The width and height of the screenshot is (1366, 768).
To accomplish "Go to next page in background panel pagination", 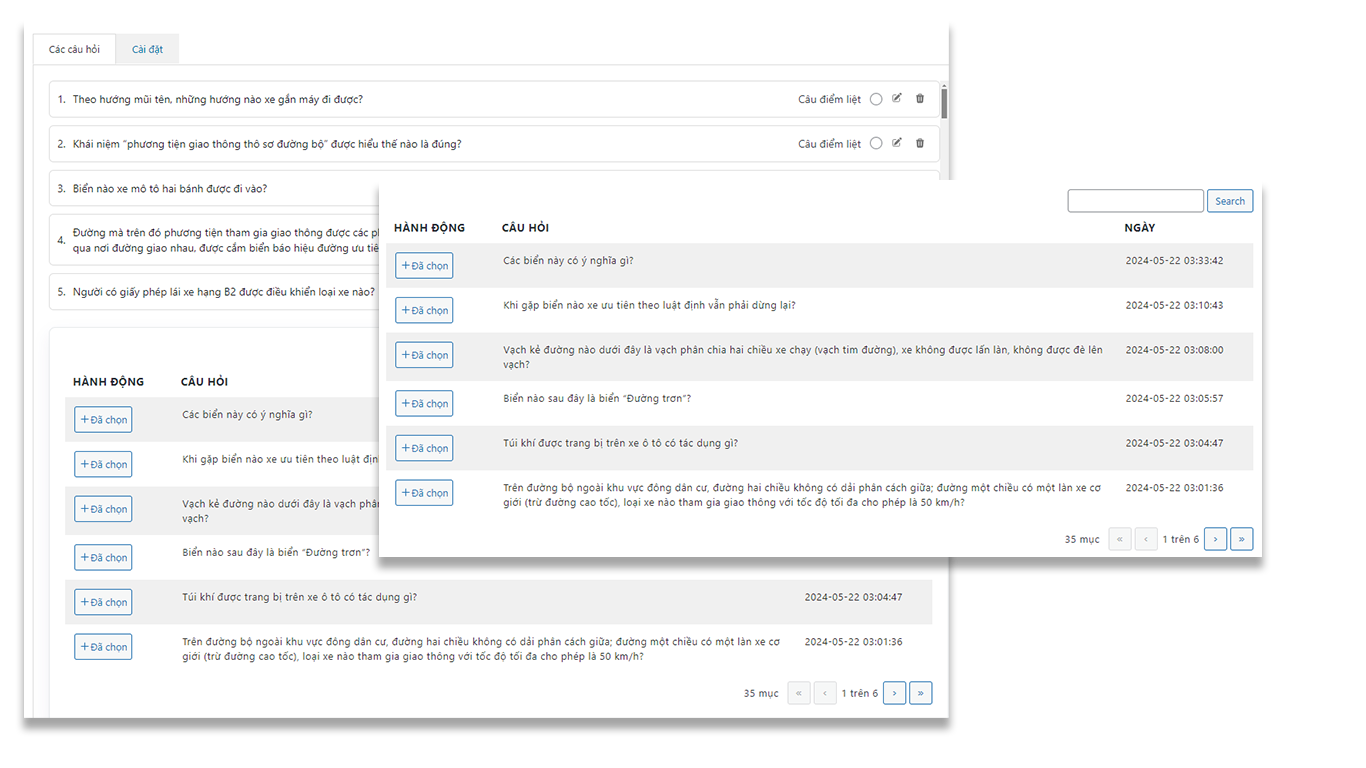I will click(x=894, y=693).
